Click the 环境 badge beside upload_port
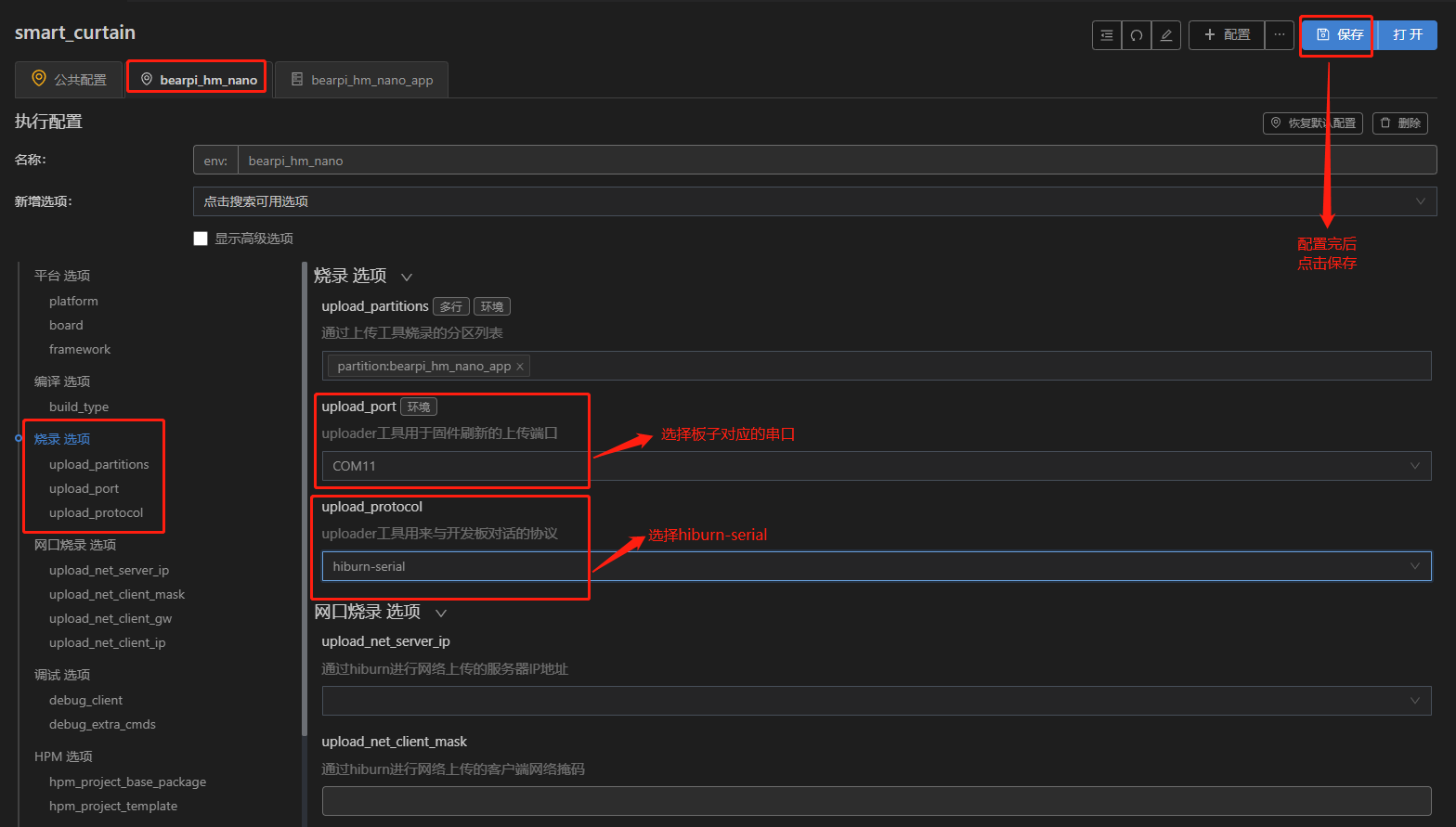 click(x=419, y=407)
